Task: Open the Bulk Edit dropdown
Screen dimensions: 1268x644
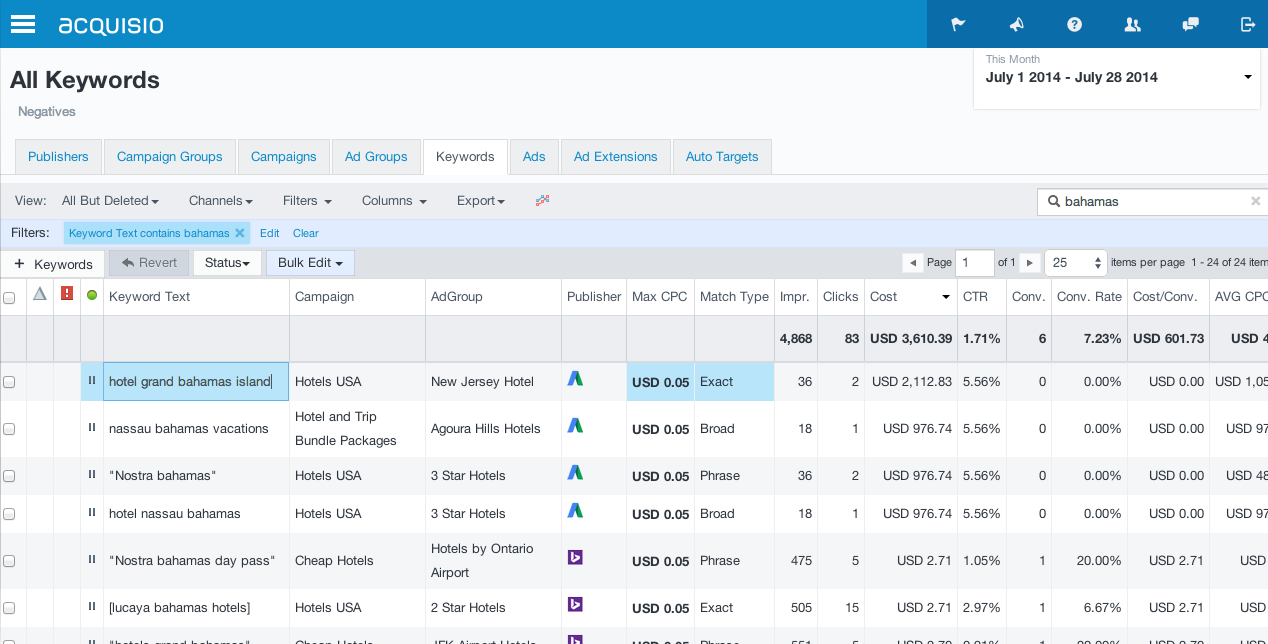Action: pyautogui.click(x=310, y=262)
